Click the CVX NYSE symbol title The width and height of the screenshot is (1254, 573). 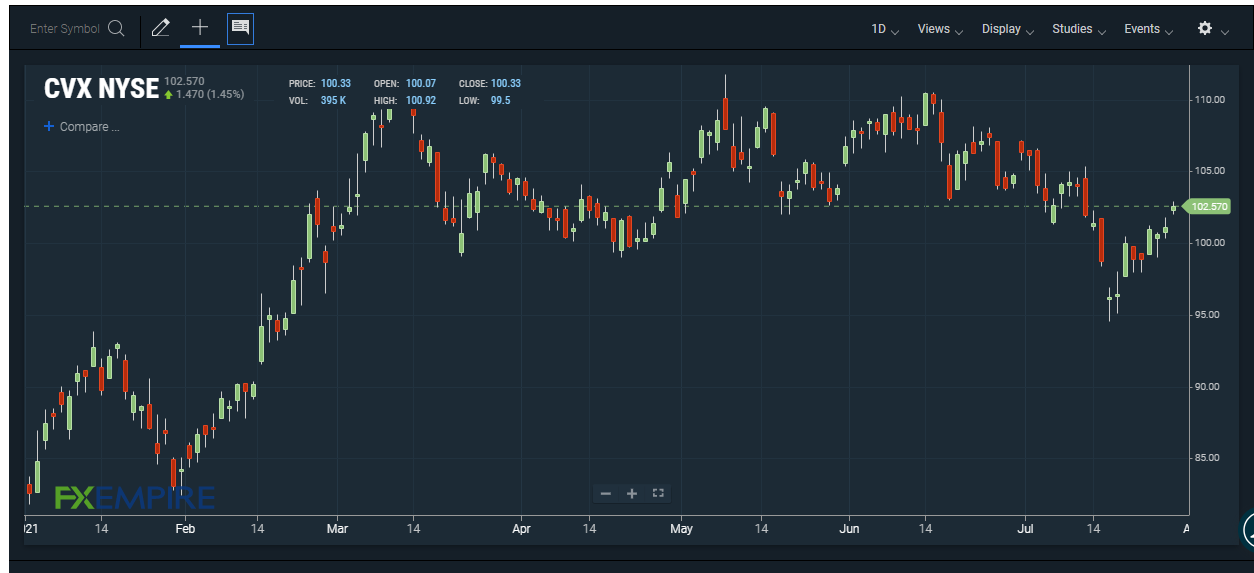pos(101,89)
